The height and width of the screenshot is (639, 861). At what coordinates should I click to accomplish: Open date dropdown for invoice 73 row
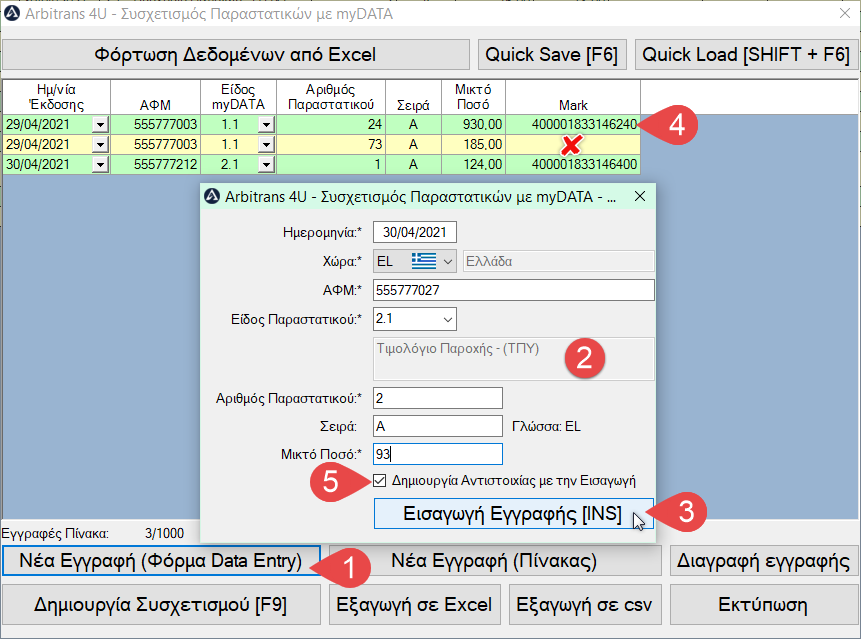point(100,144)
